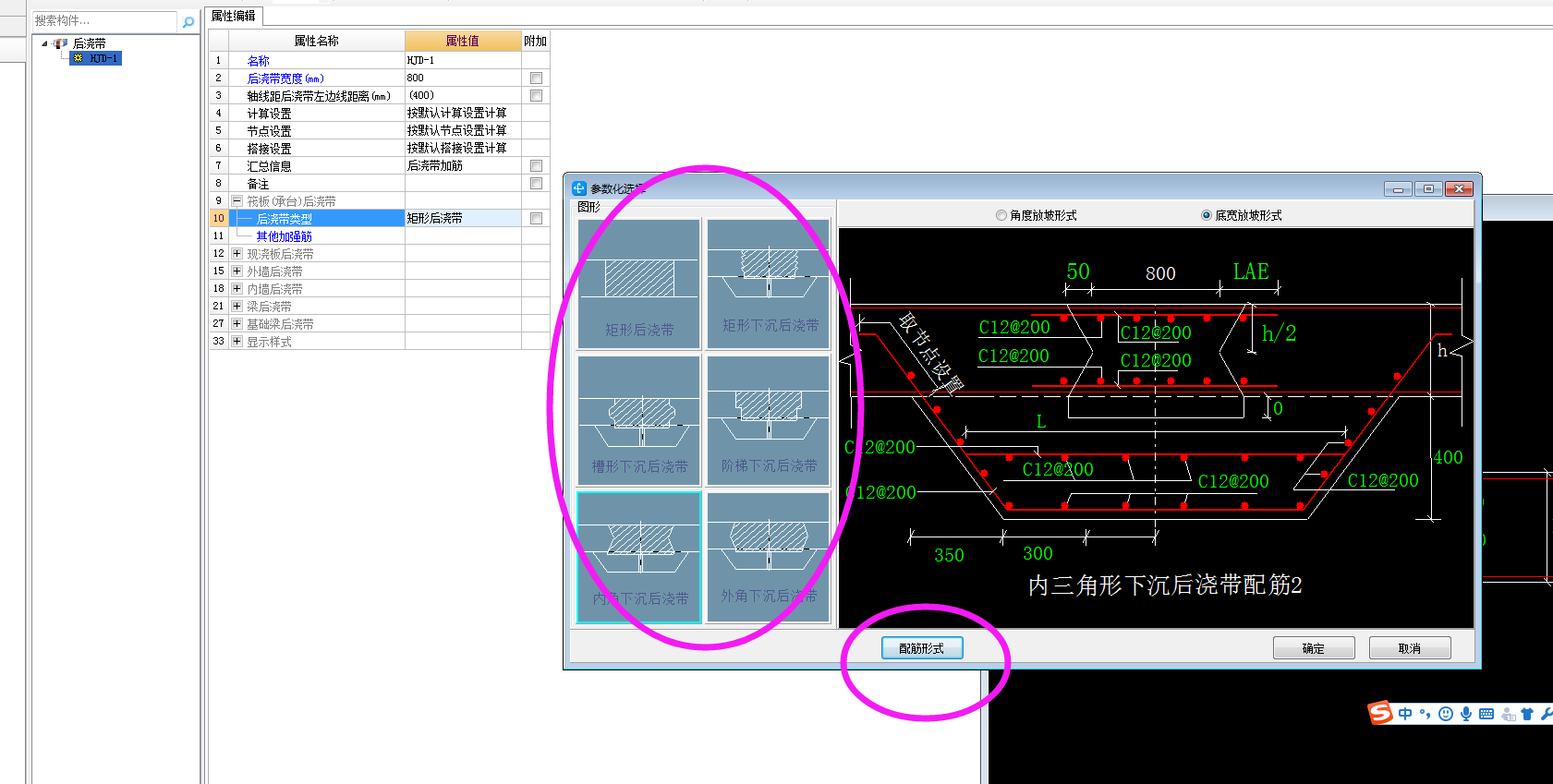1553x784 pixels.
Task: Click the (400) axis distance value cell
Action: (463, 96)
